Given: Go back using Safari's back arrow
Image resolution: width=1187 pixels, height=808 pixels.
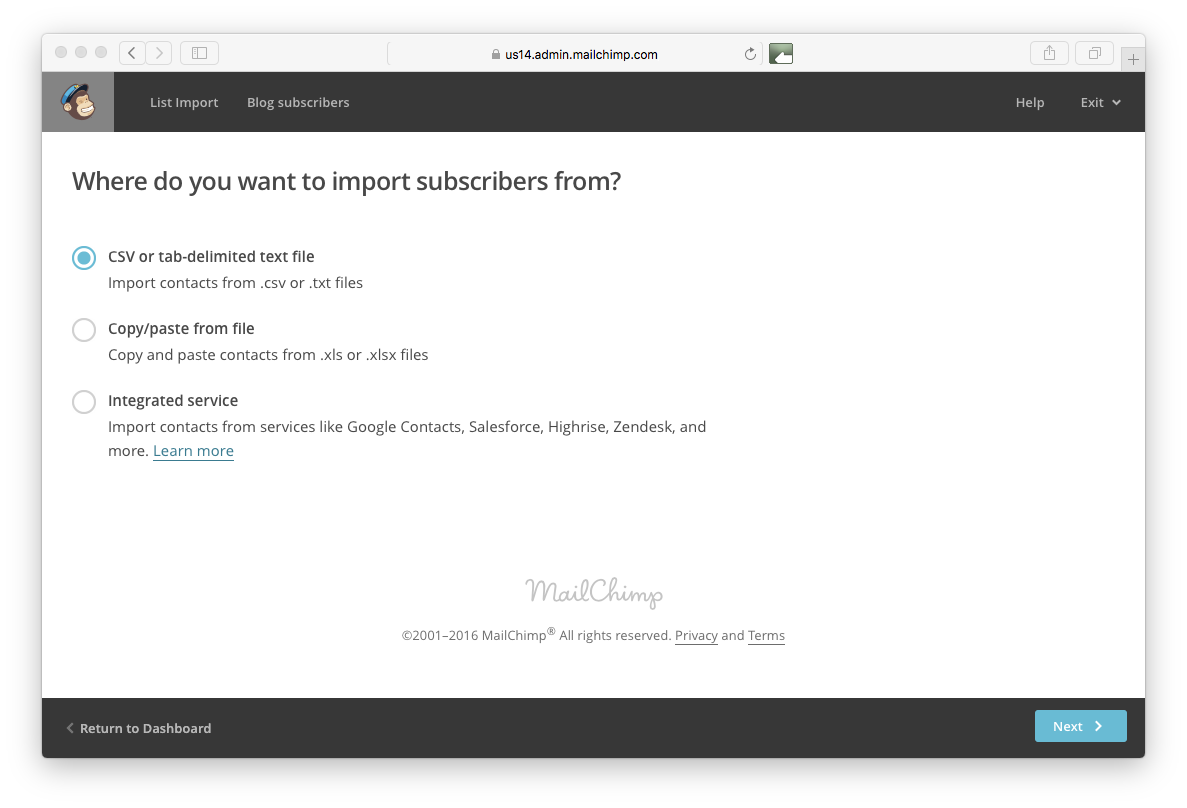Looking at the screenshot, I should [132, 53].
